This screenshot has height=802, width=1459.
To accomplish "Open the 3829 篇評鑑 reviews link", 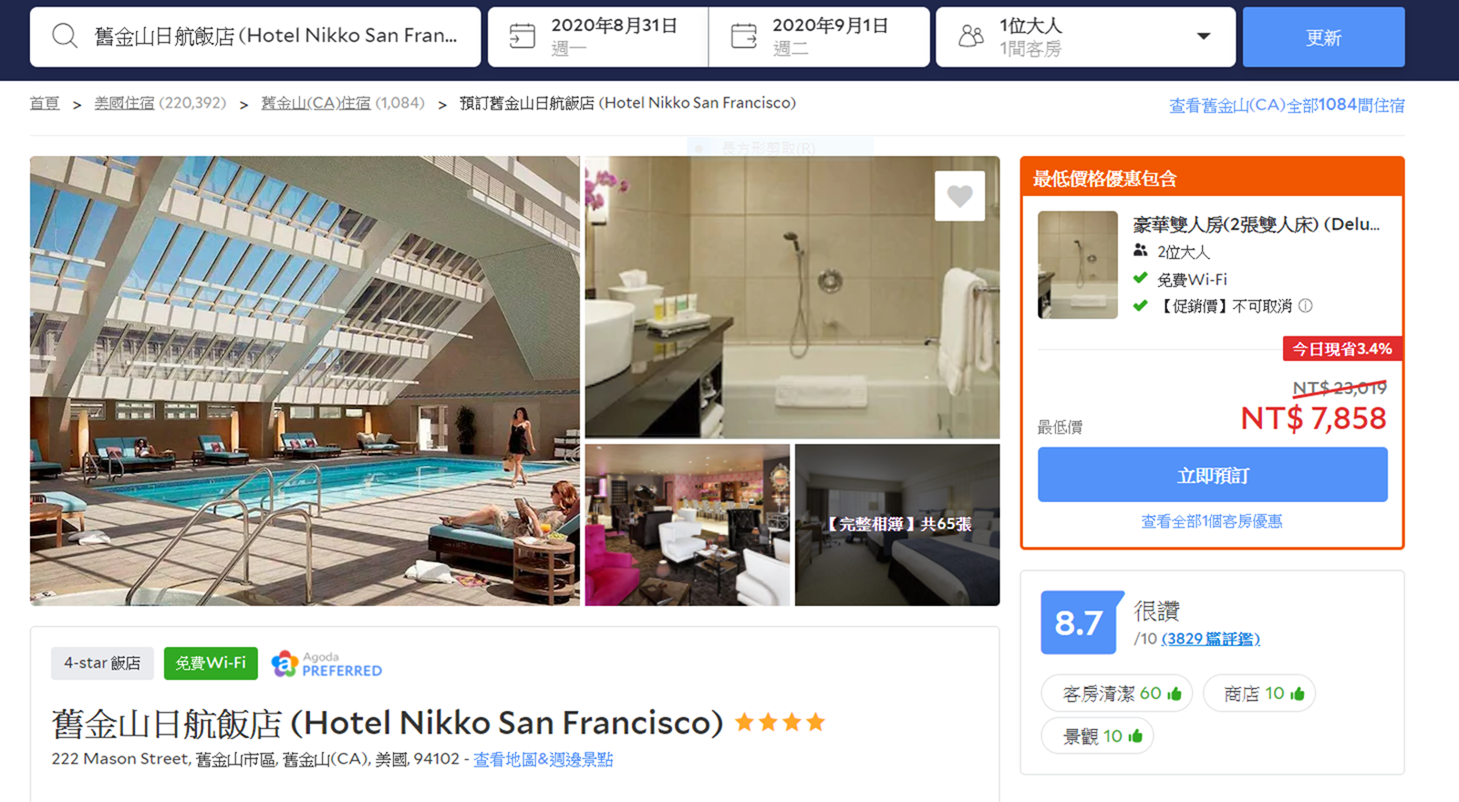I will pos(1210,639).
